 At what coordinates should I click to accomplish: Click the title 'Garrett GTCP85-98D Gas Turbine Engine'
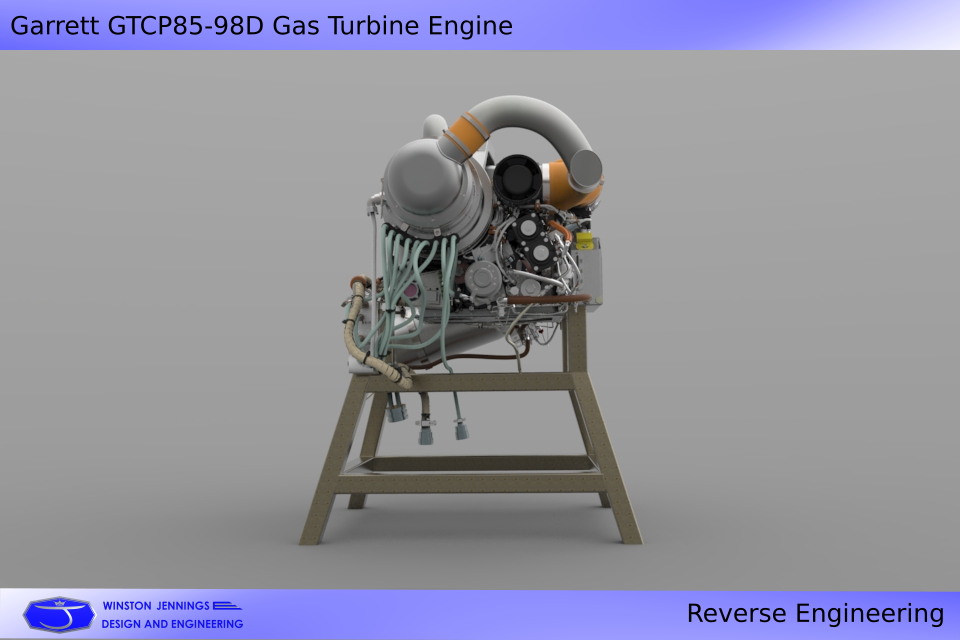pyautogui.click(x=261, y=26)
